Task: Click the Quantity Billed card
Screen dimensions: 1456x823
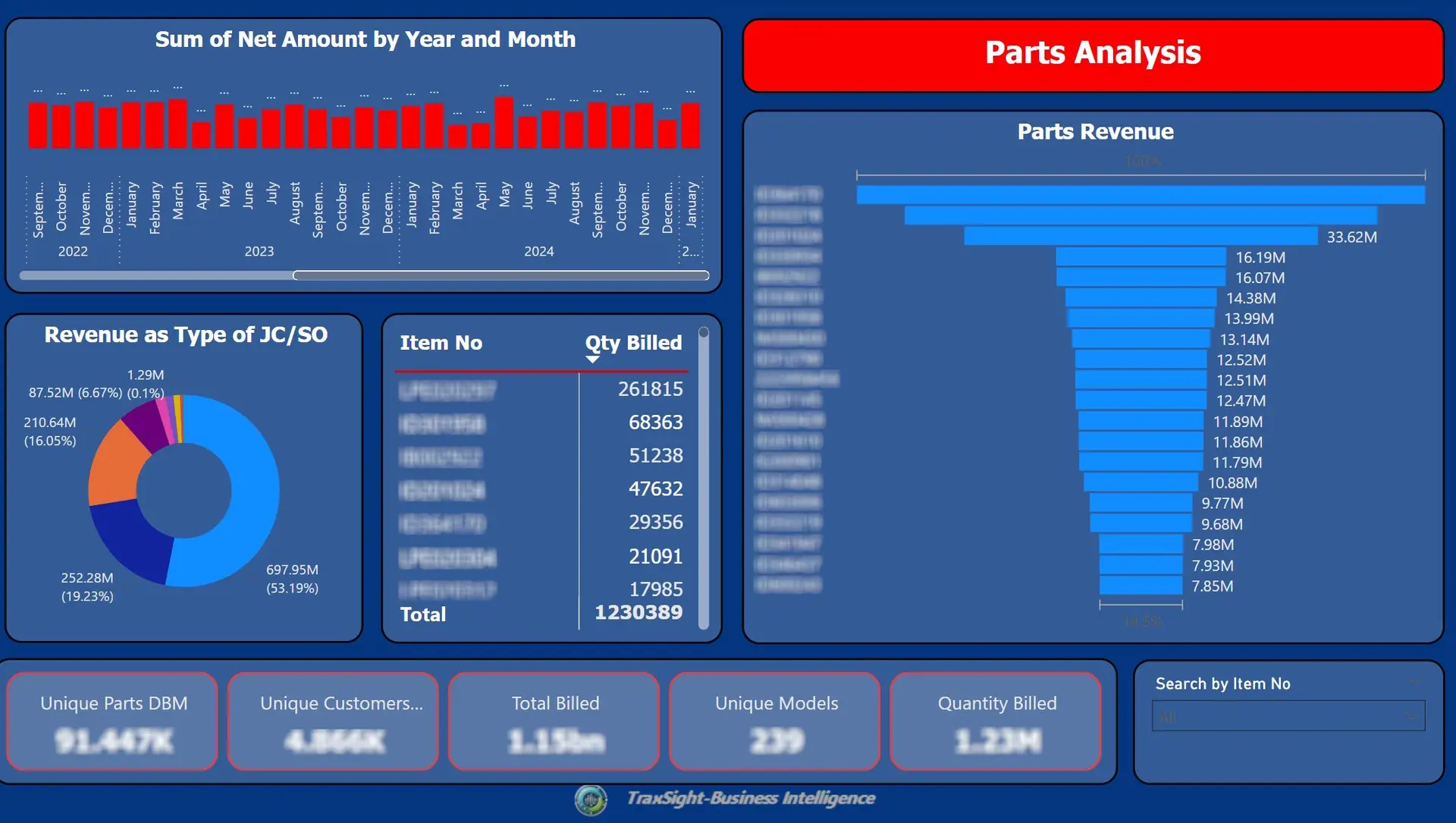Action: pyautogui.click(x=996, y=721)
